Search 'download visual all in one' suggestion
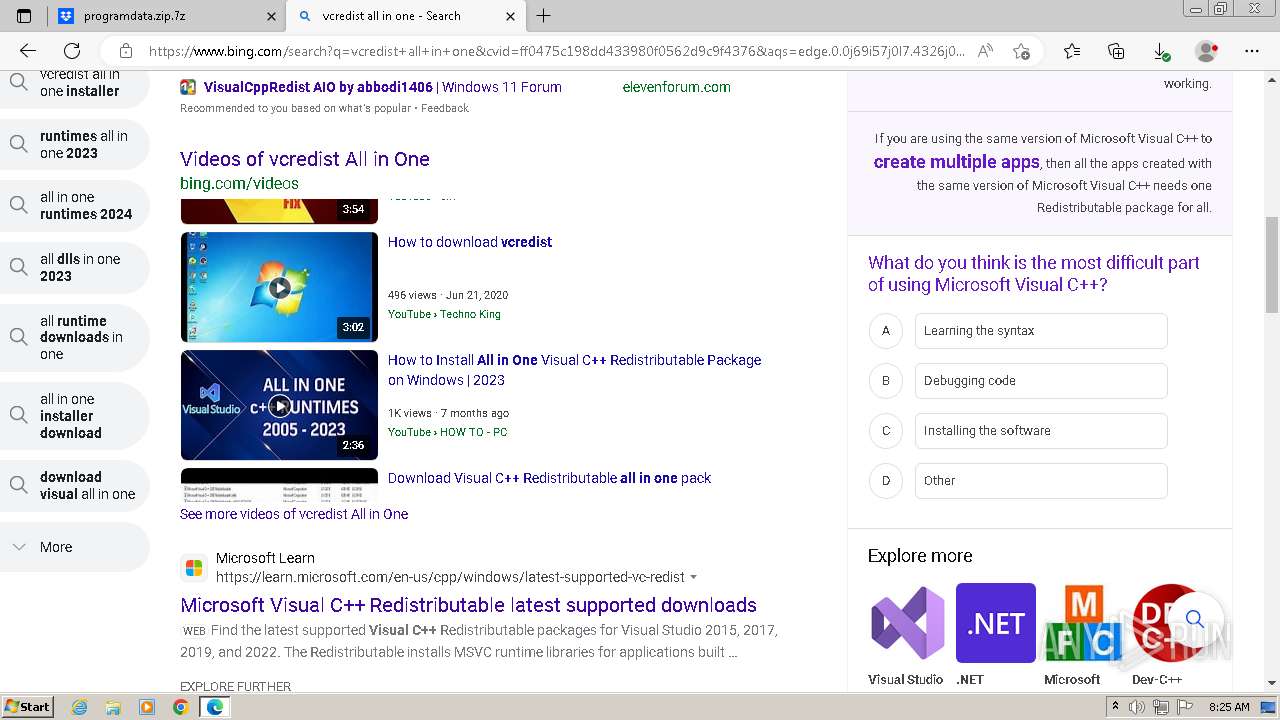 [74, 486]
